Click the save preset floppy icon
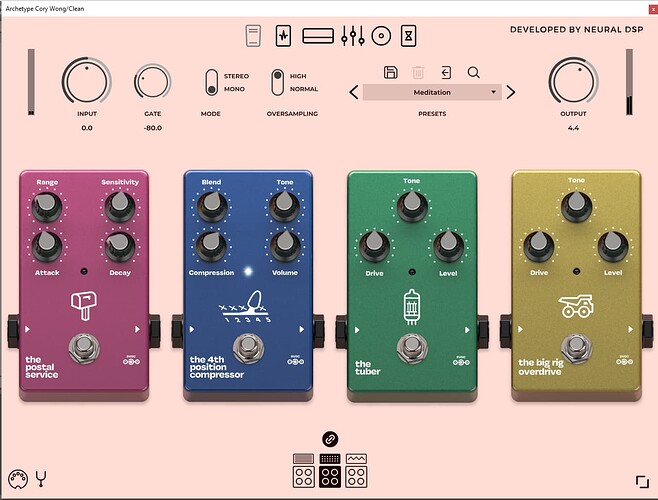Viewport: 658px width, 500px height. pyautogui.click(x=391, y=72)
